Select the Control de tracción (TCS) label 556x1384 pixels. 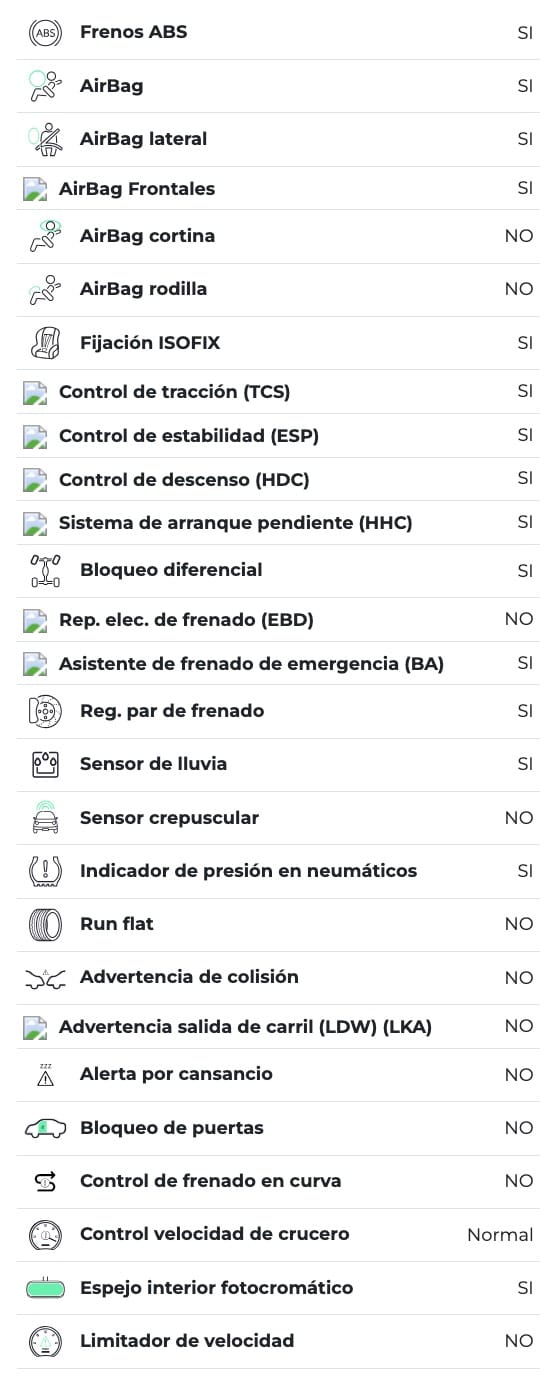tap(175, 392)
